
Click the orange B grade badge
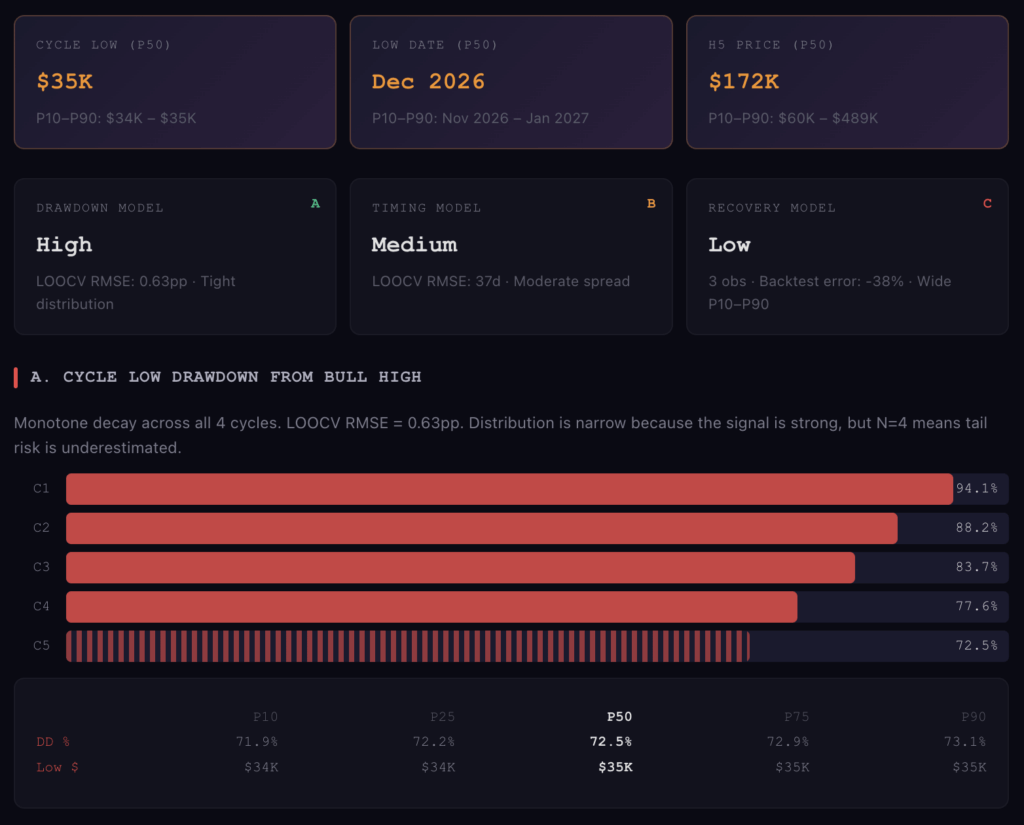pyautogui.click(x=651, y=204)
